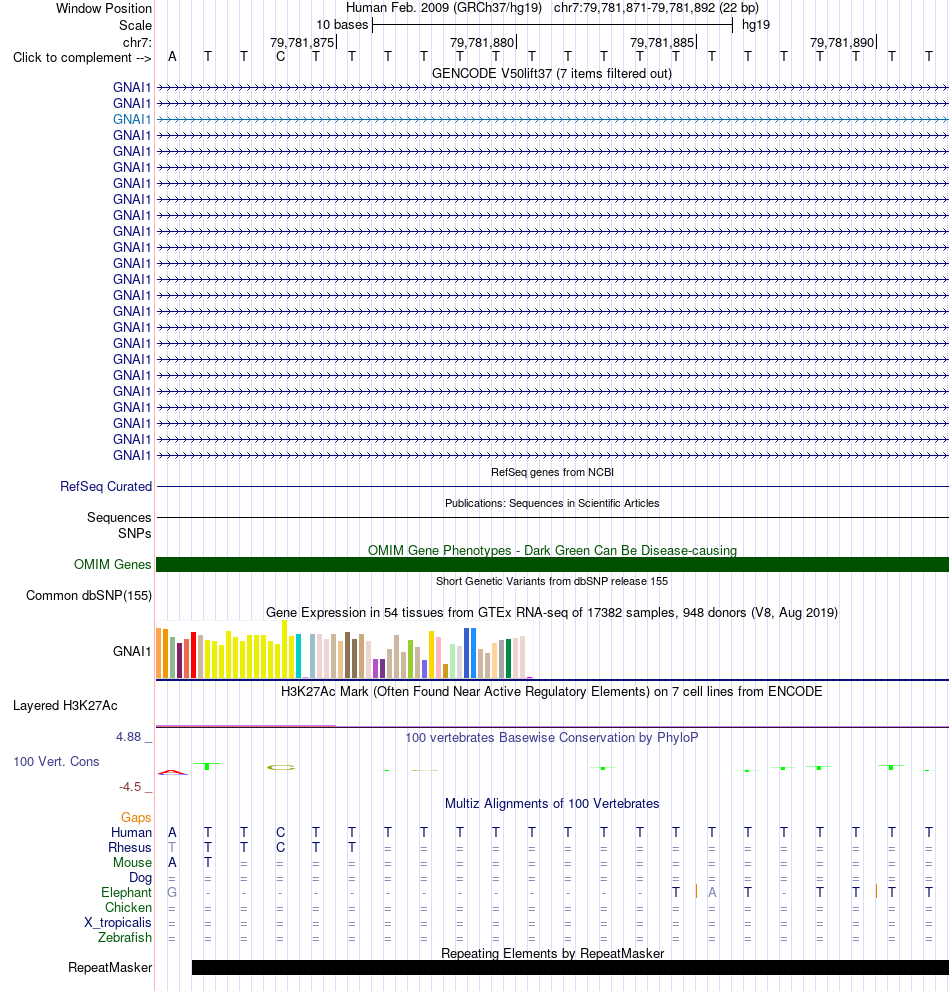Click the dark green OMIM Genes bar
950x991 pixels.
(552, 564)
